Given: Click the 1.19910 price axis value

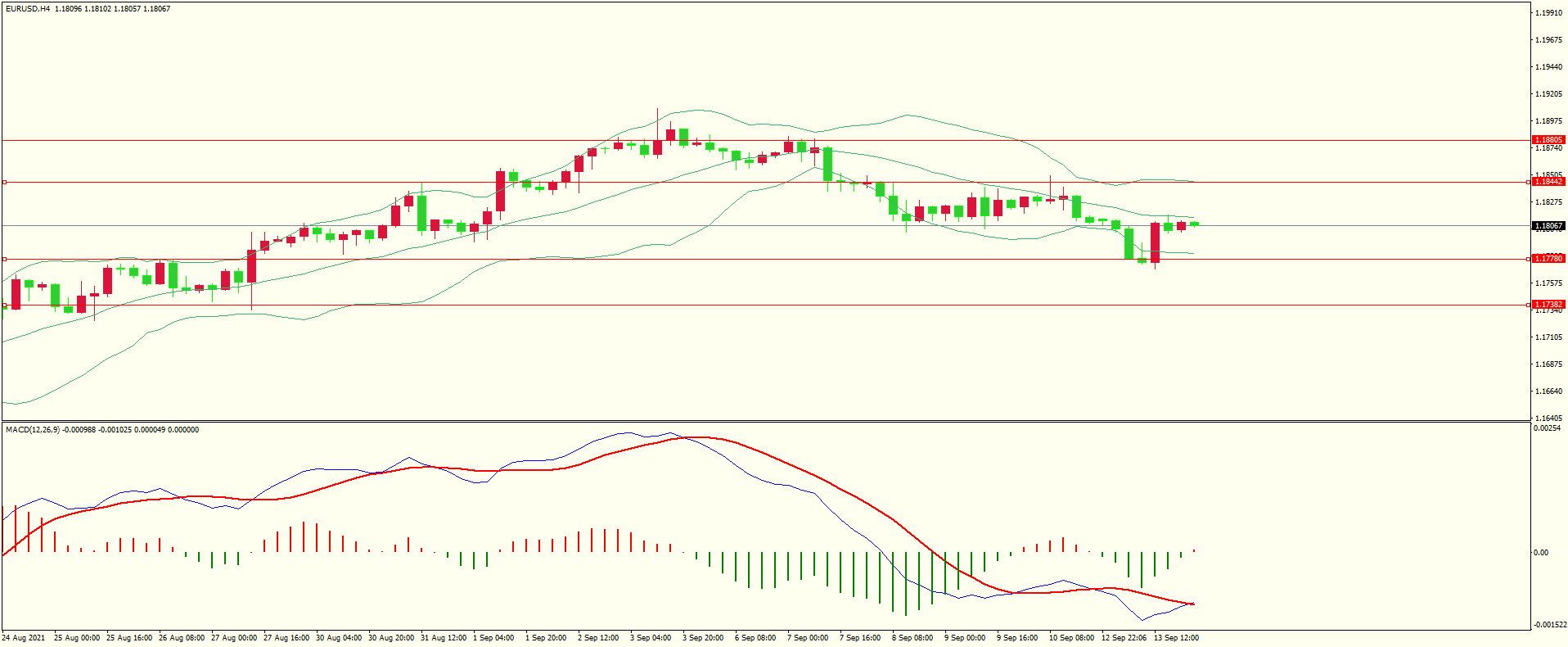Looking at the screenshot, I should tap(1549, 13).
